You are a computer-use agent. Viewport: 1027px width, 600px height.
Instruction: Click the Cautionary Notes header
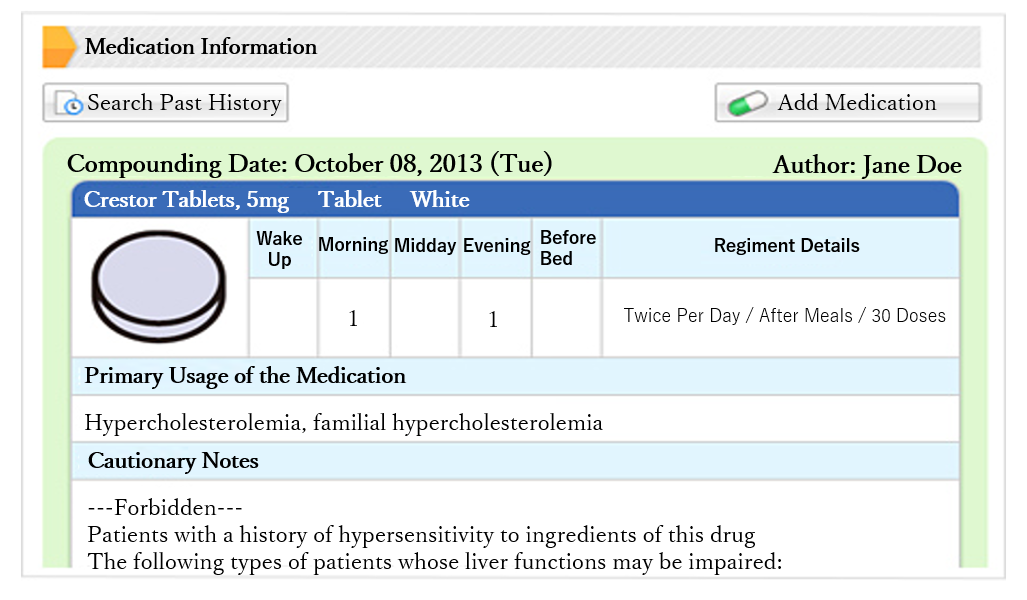point(515,461)
